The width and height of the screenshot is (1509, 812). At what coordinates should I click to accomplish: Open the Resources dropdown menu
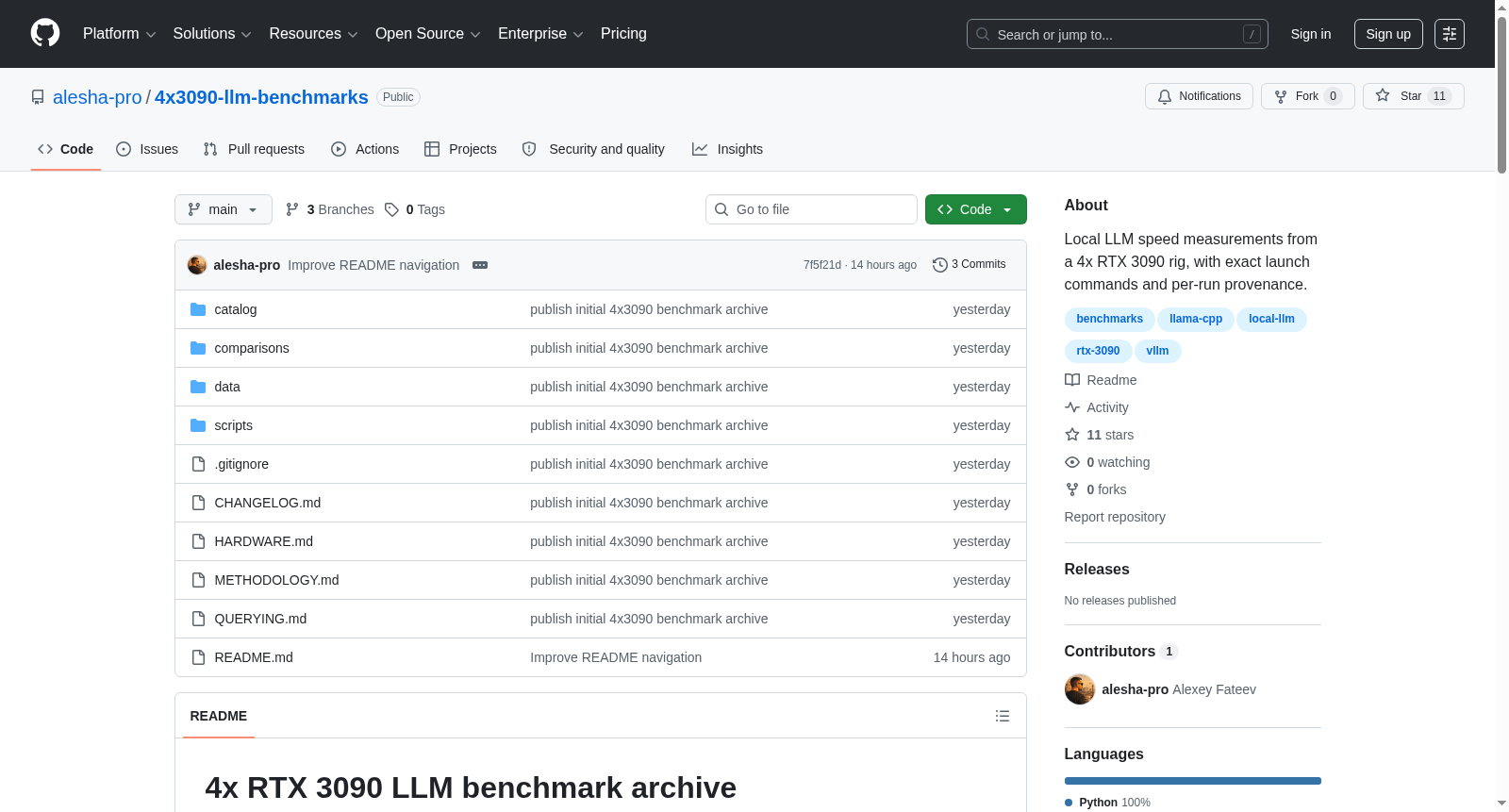313,34
